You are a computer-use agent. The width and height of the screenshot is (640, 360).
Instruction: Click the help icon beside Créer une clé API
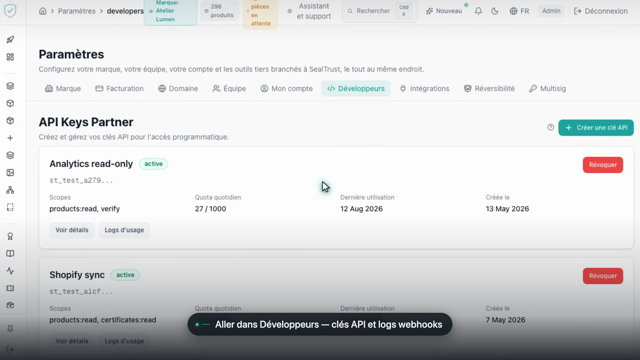pyautogui.click(x=551, y=128)
